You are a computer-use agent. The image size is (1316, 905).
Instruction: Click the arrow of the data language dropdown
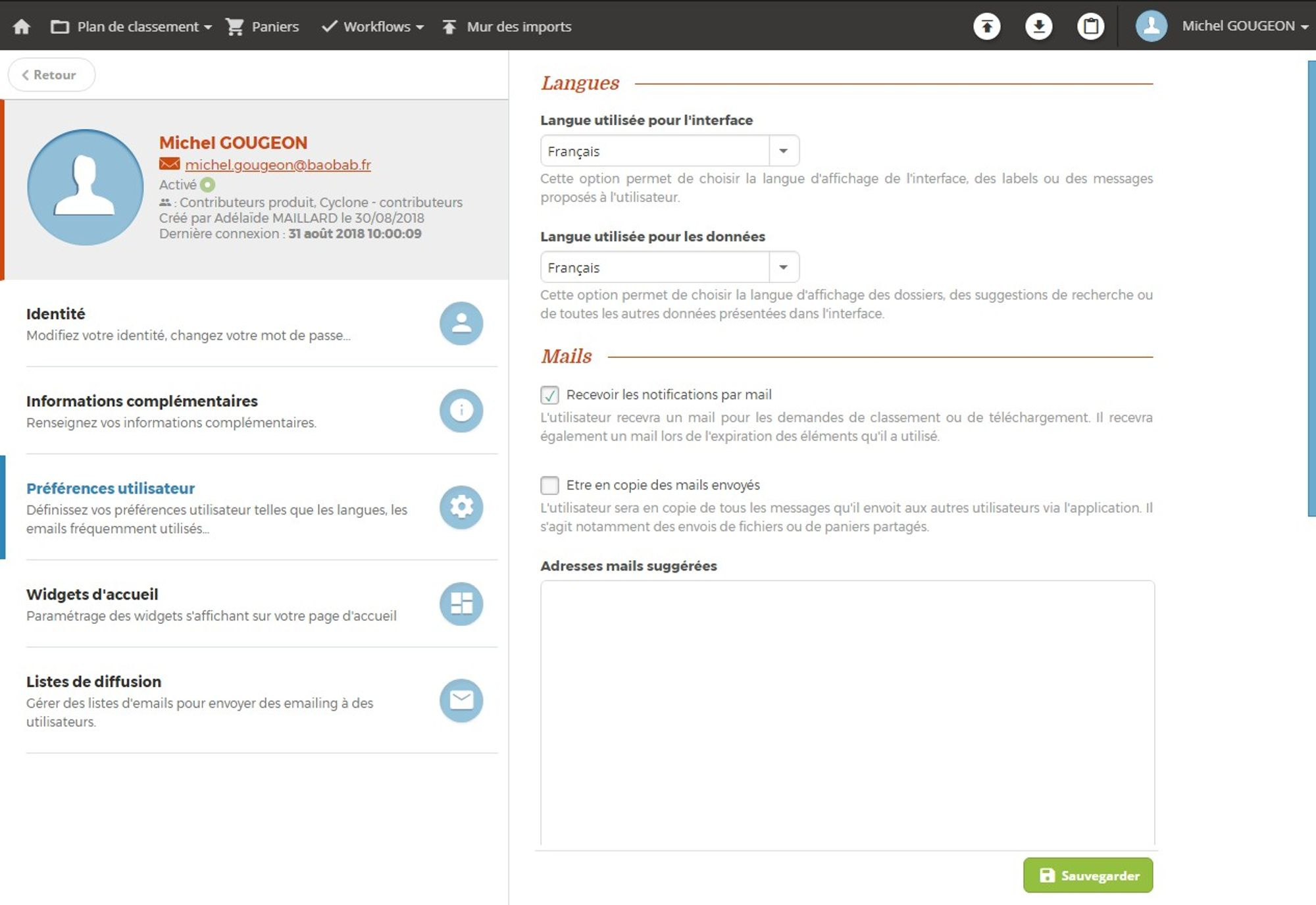pyautogui.click(x=784, y=267)
